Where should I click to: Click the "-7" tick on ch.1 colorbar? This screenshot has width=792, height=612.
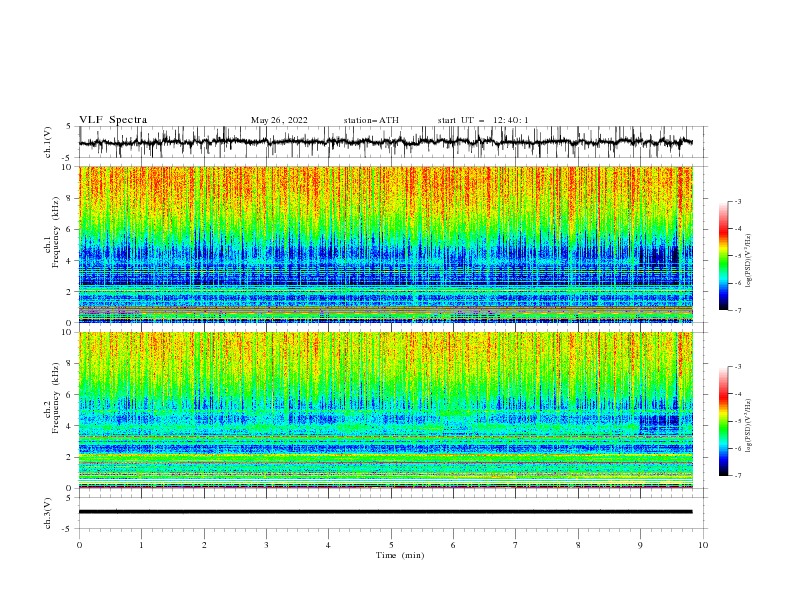737,310
